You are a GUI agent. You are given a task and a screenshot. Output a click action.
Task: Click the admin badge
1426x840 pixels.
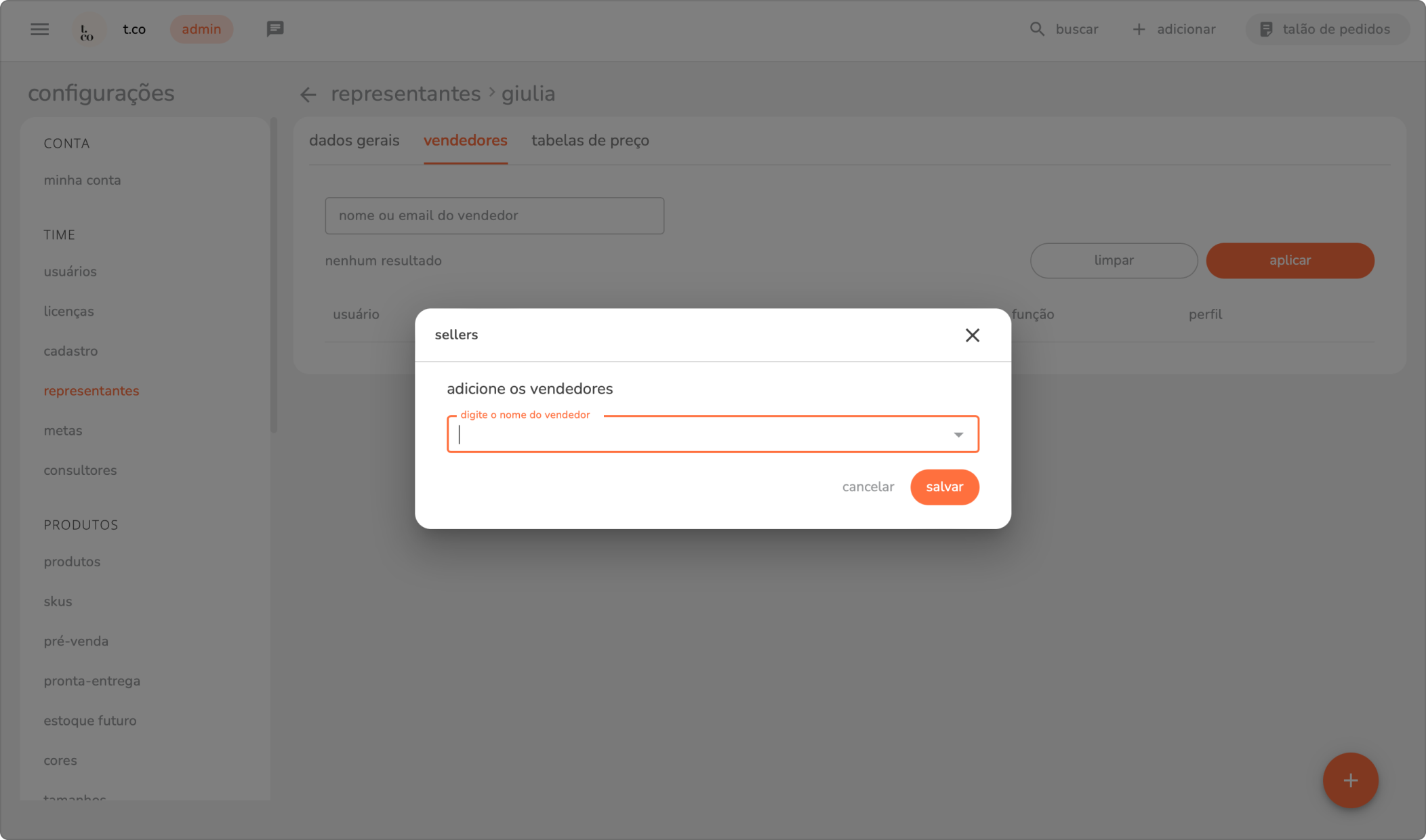tap(201, 29)
